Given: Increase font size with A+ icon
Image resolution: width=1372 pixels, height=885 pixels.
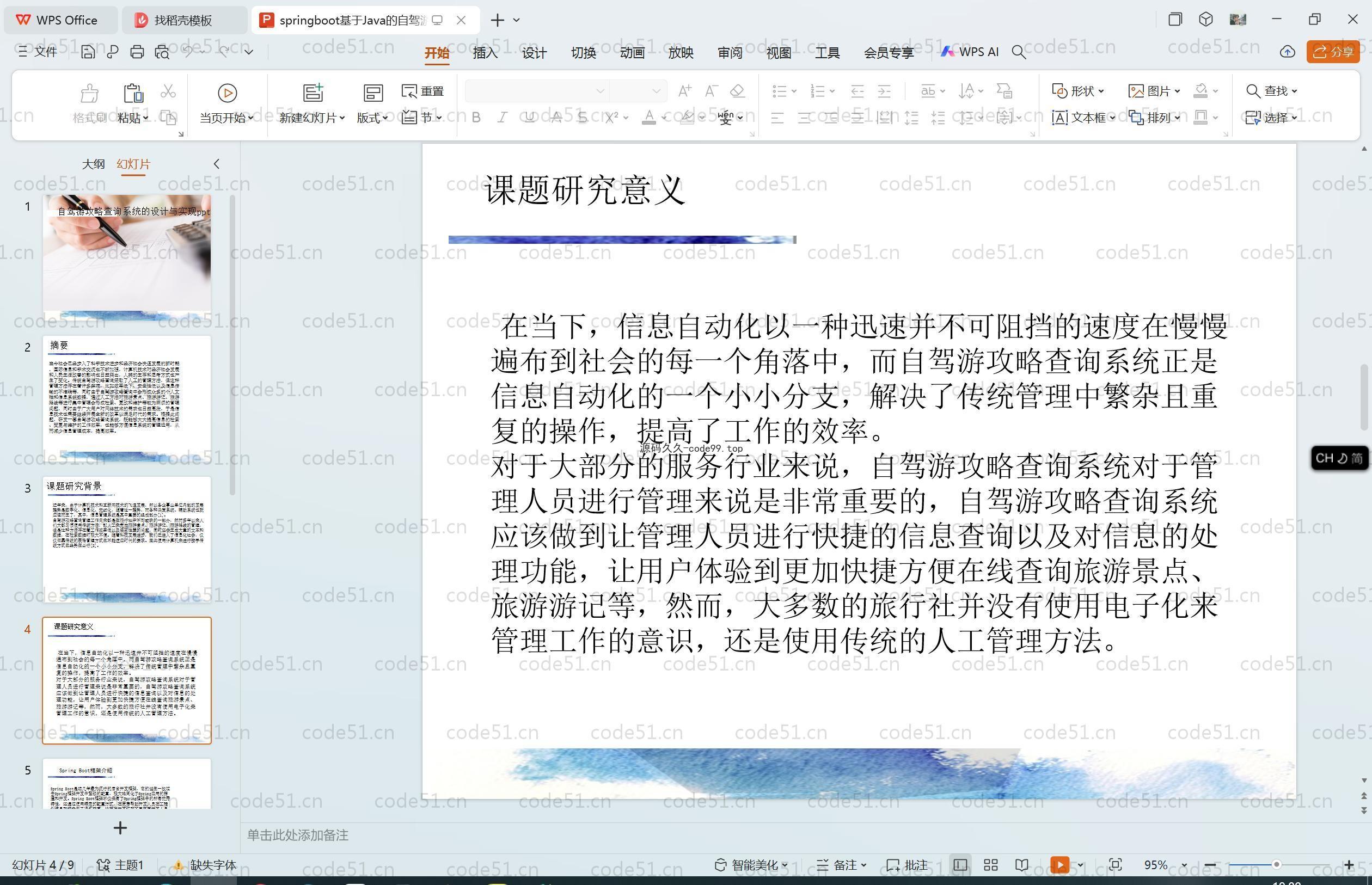Looking at the screenshot, I should tap(684, 91).
